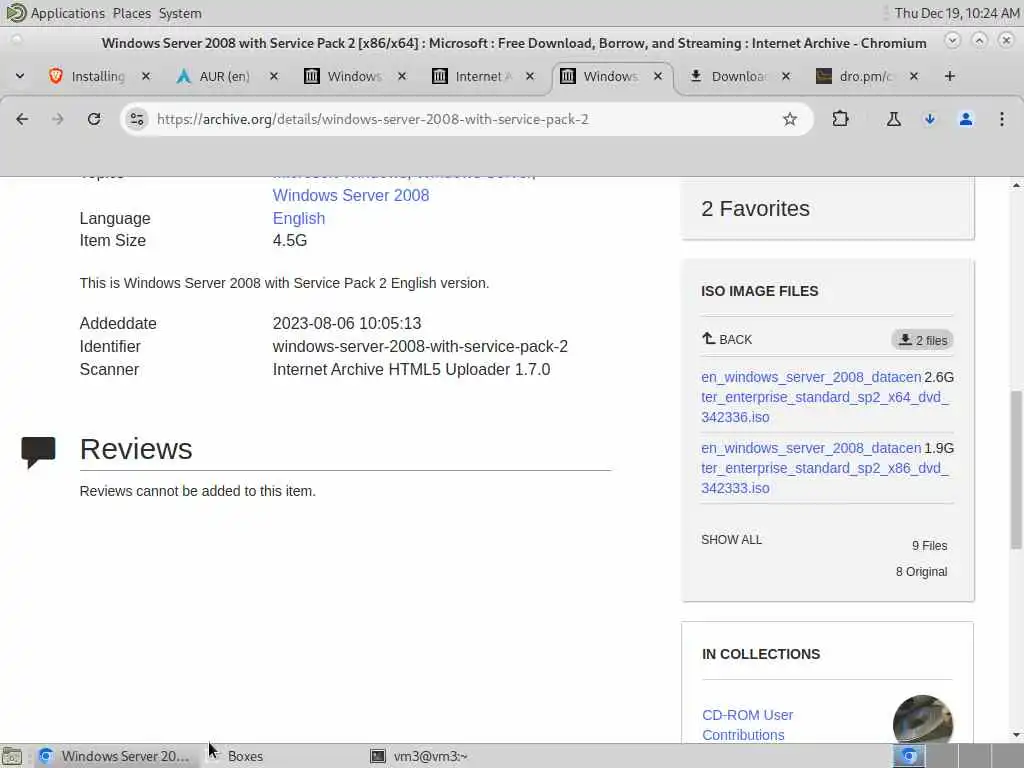Open a new tab with the plus button
The image size is (1024, 768).
(950, 76)
